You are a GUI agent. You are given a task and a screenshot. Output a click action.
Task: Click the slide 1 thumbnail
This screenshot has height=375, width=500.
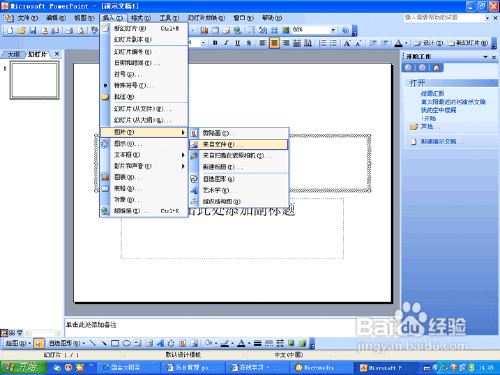pyautogui.click(x=35, y=80)
